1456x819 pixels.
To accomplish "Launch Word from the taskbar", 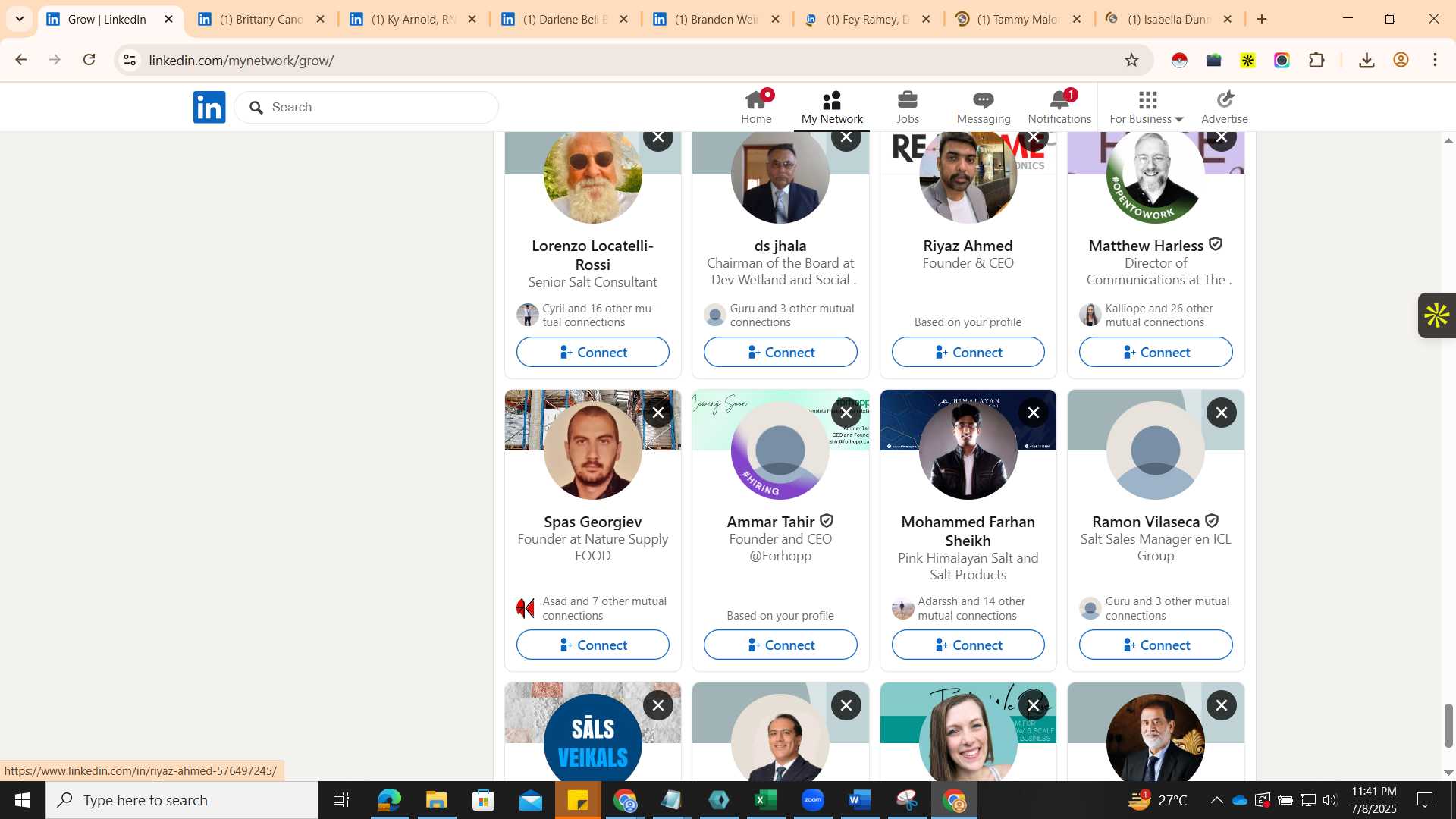I will tap(859, 800).
